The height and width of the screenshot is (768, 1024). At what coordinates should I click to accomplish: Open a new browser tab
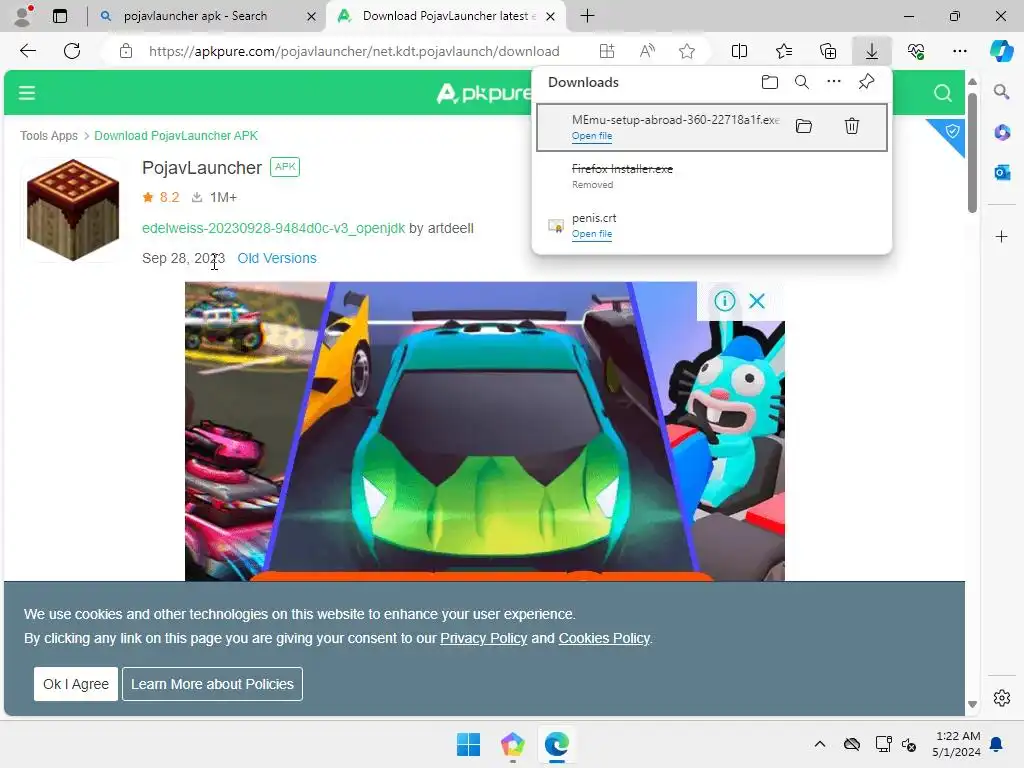pyautogui.click(x=587, y=16)
